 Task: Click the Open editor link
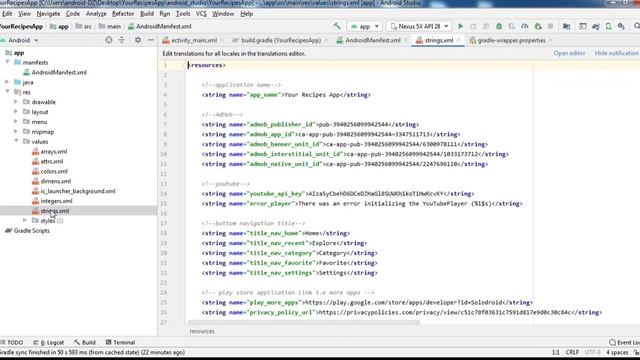click(x=569, y=53)
